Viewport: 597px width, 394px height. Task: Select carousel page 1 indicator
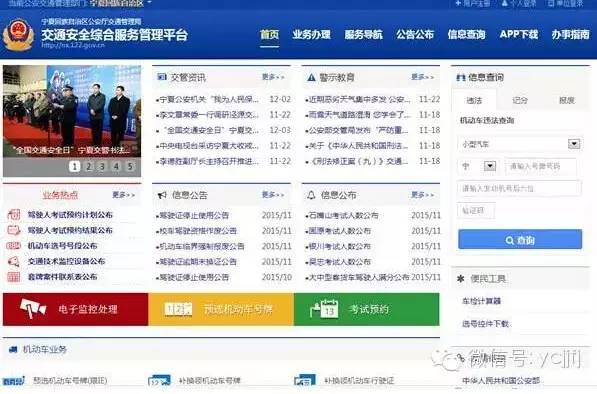(x=75, y=166)
